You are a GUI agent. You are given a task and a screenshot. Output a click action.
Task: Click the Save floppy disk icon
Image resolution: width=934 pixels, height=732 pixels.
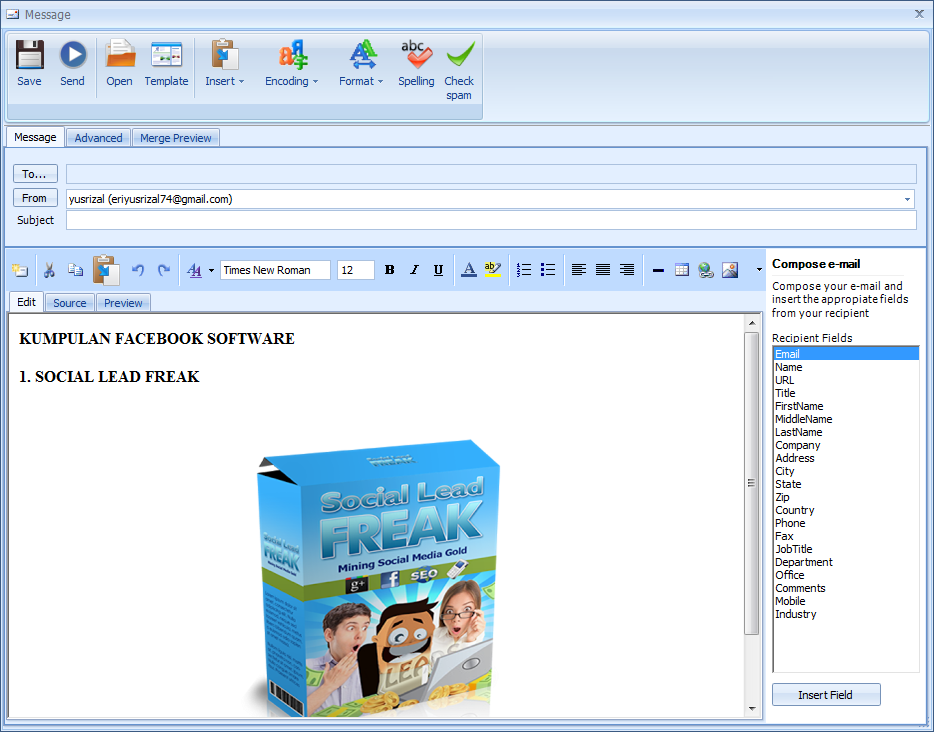[29, 55]
